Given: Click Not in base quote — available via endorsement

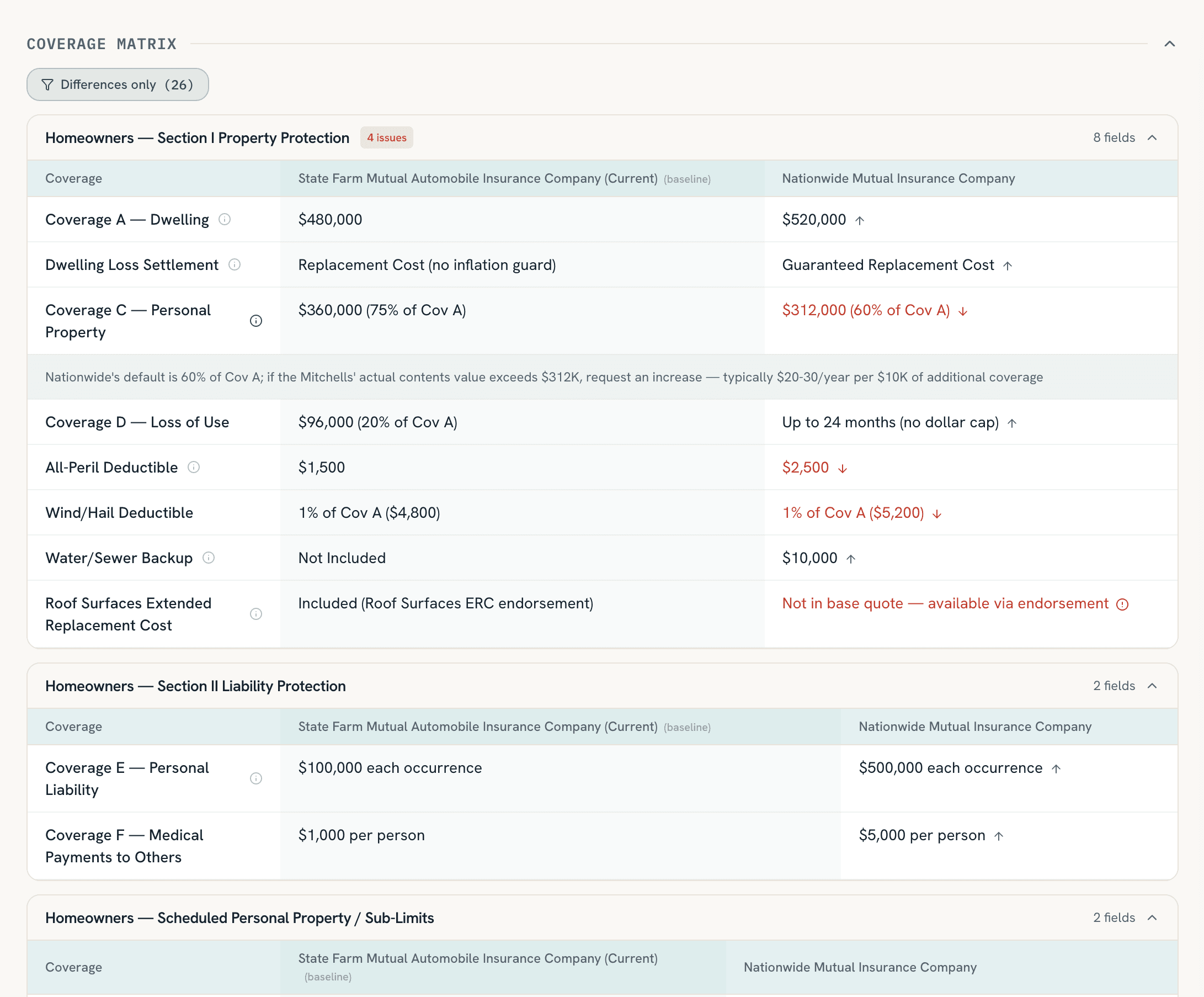Looking at the screenshot, I should [945, 603].
